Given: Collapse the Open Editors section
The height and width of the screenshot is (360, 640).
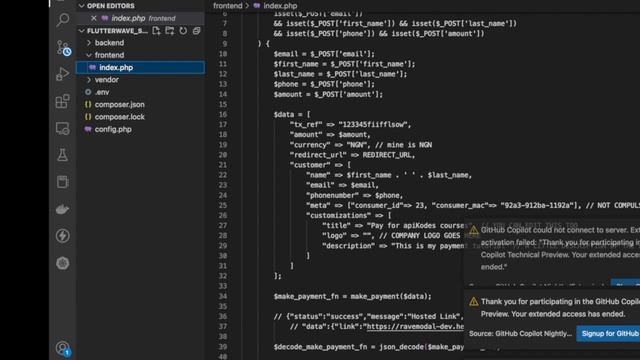Looking at the screenshot, I should coord(82,6).
